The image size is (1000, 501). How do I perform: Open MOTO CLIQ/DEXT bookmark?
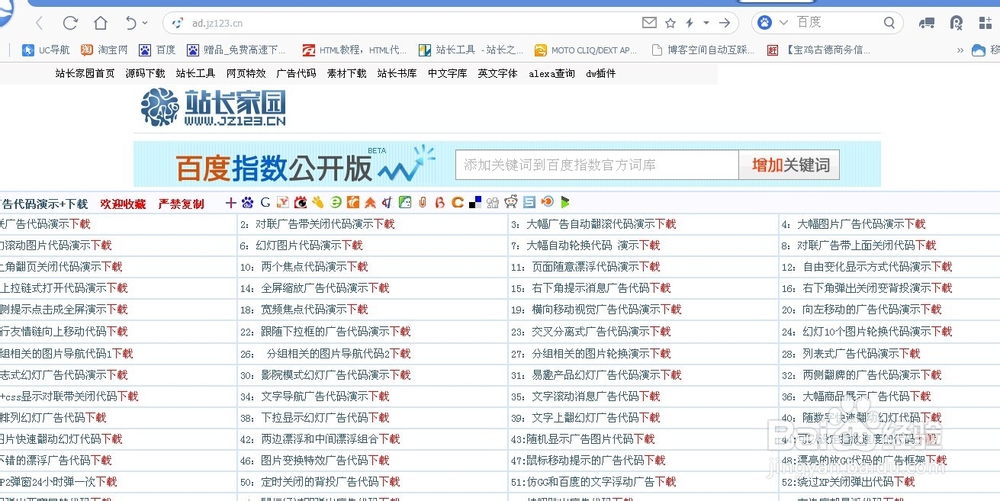(x=585, y=50)
